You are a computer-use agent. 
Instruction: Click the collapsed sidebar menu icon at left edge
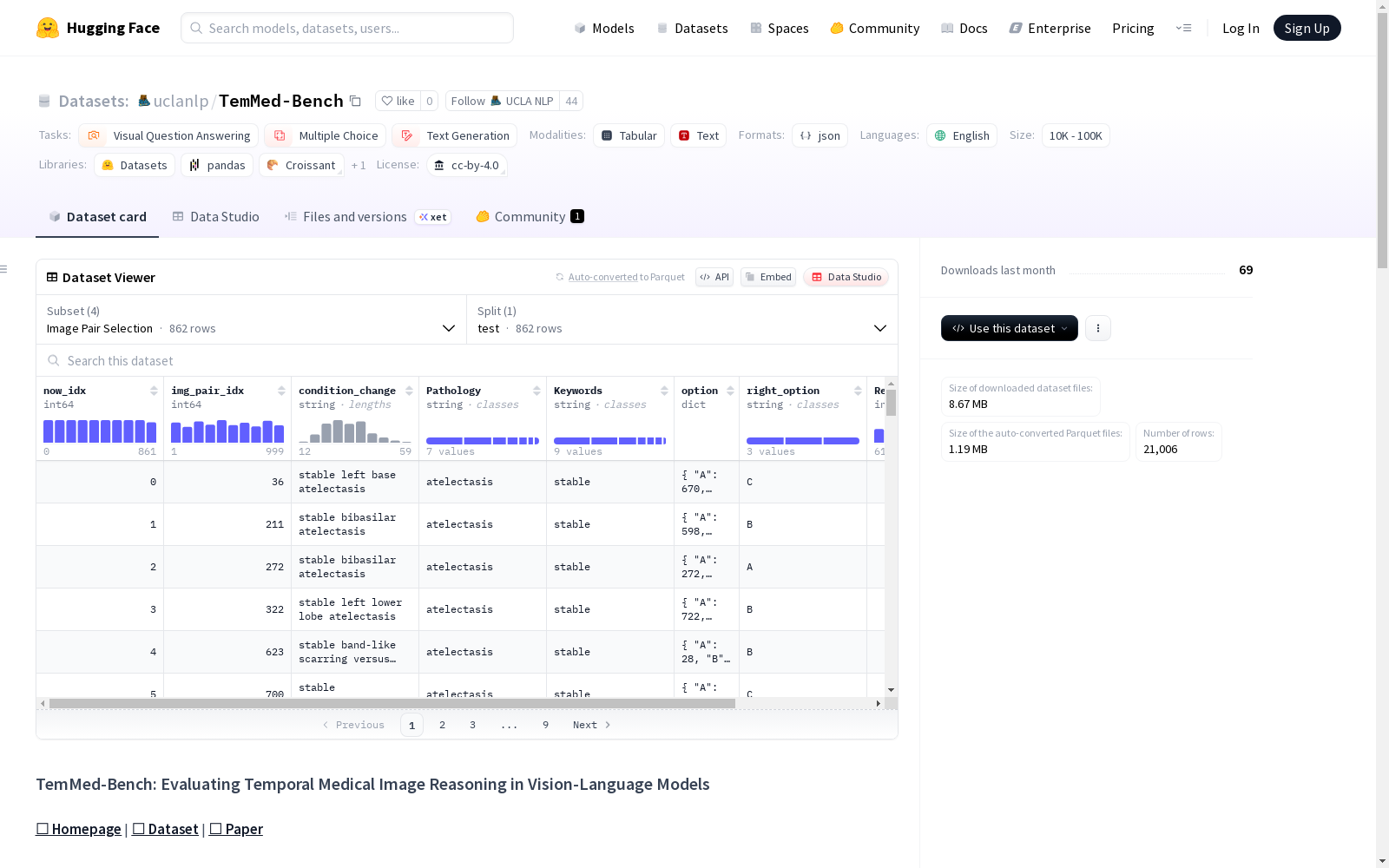tap(4, 269)
